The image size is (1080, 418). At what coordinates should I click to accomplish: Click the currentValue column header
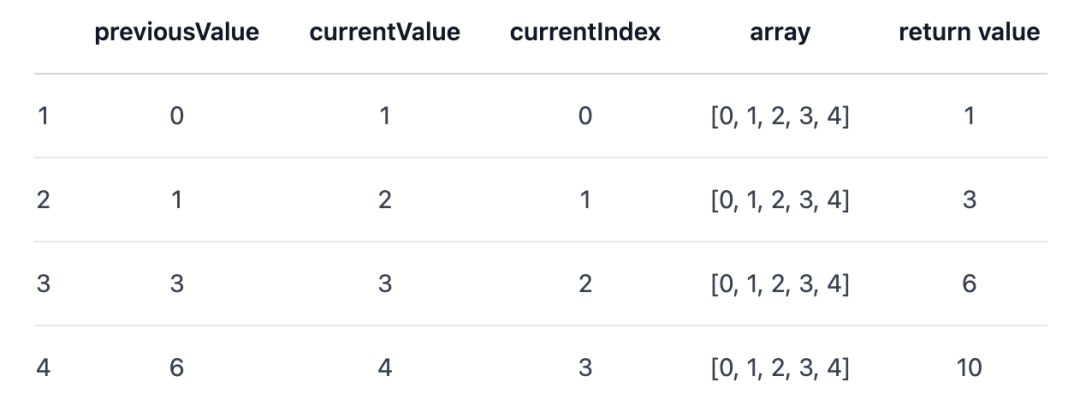(385, 32)
